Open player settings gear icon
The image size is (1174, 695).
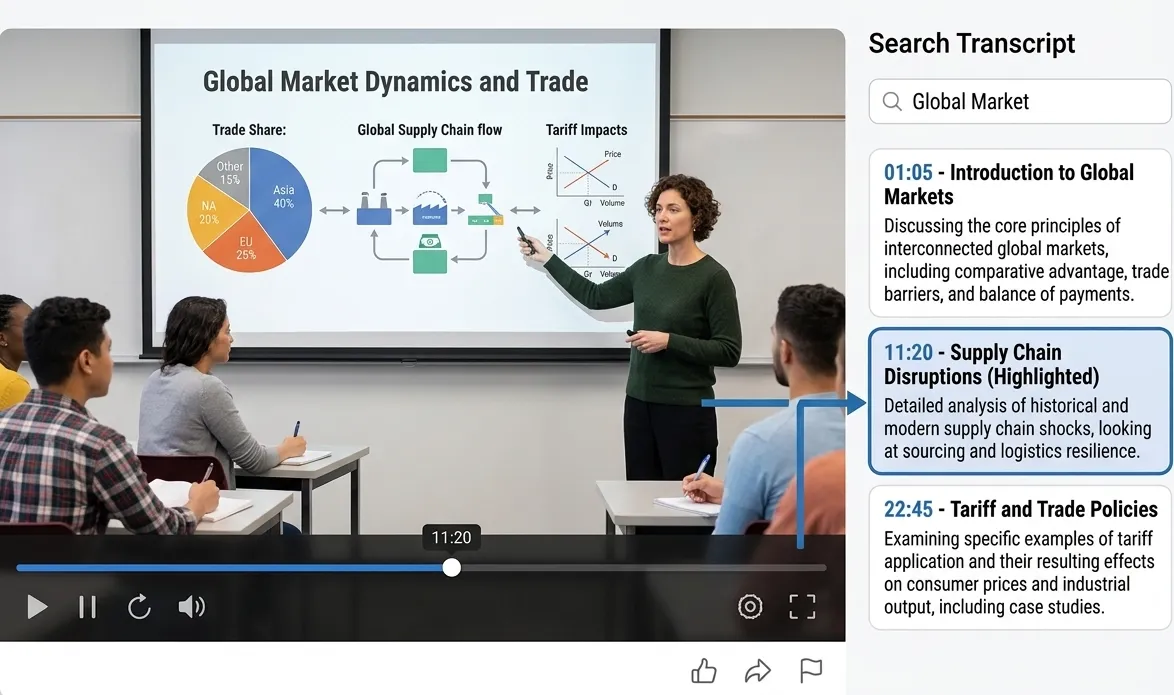pyautogui.click(x=750, y=606)
